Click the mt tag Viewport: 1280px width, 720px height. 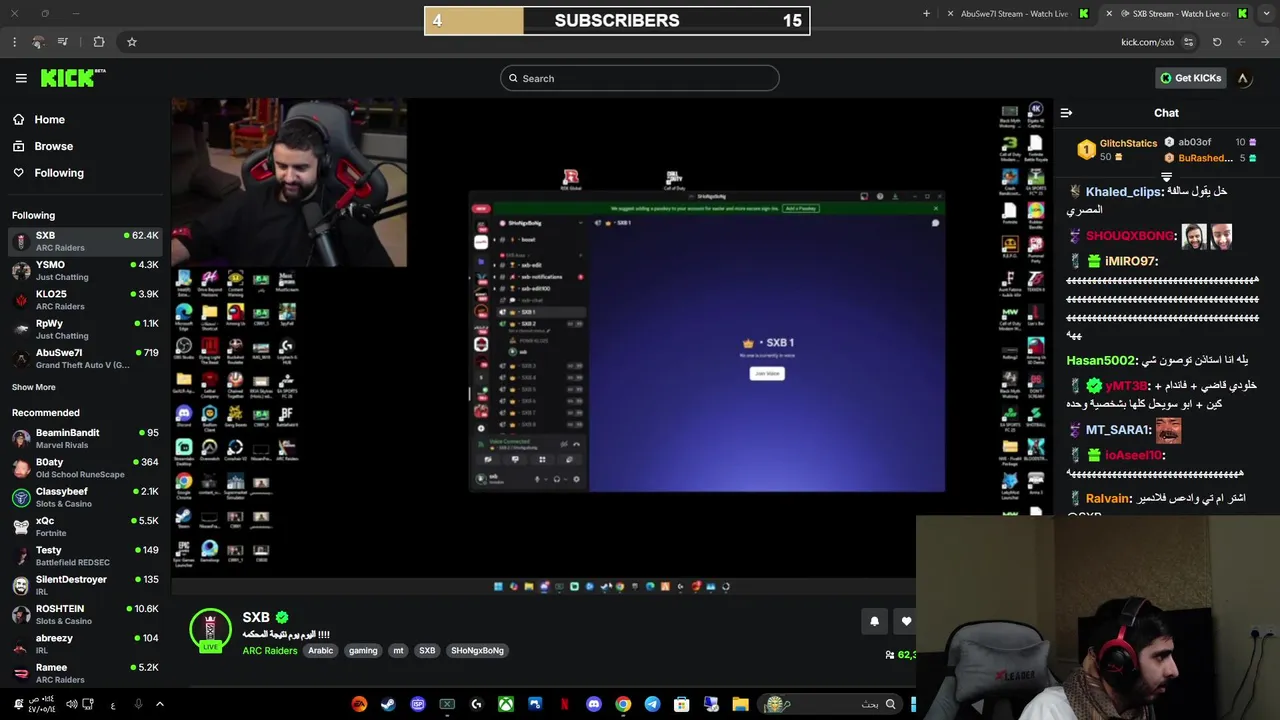point(398,651)
